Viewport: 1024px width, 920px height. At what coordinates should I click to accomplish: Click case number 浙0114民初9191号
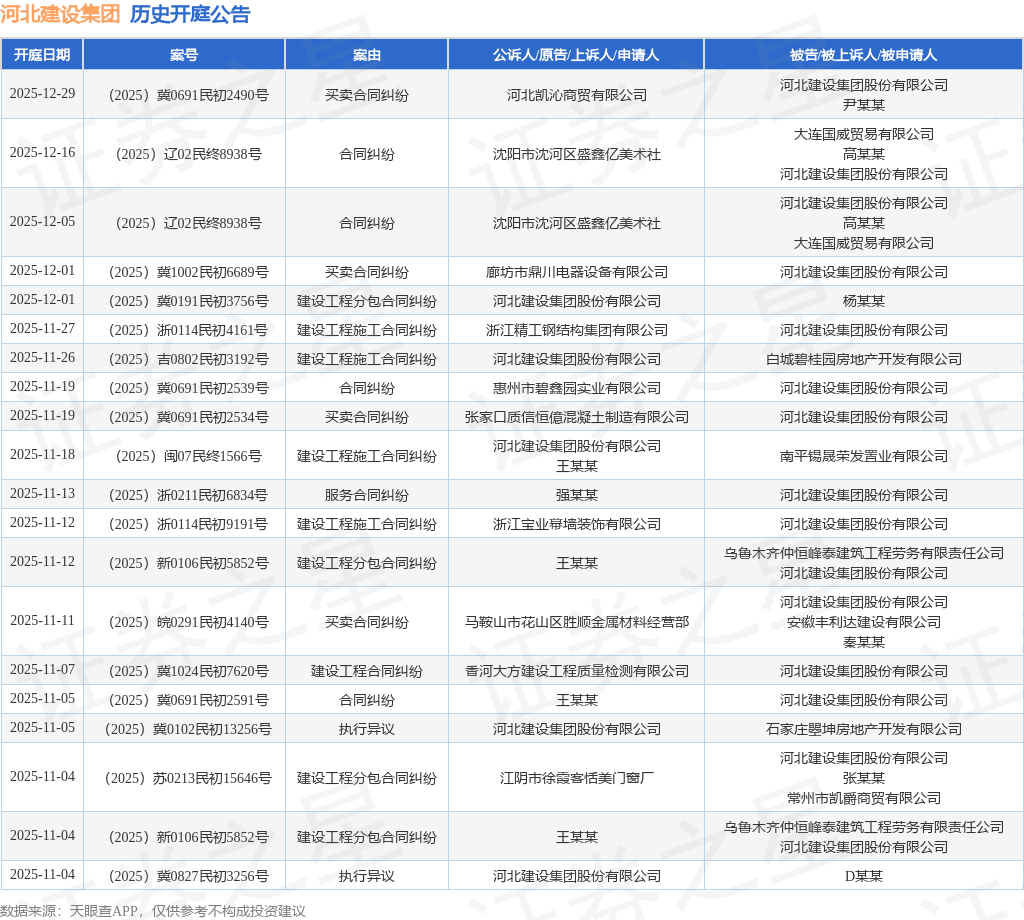(189, 524)
